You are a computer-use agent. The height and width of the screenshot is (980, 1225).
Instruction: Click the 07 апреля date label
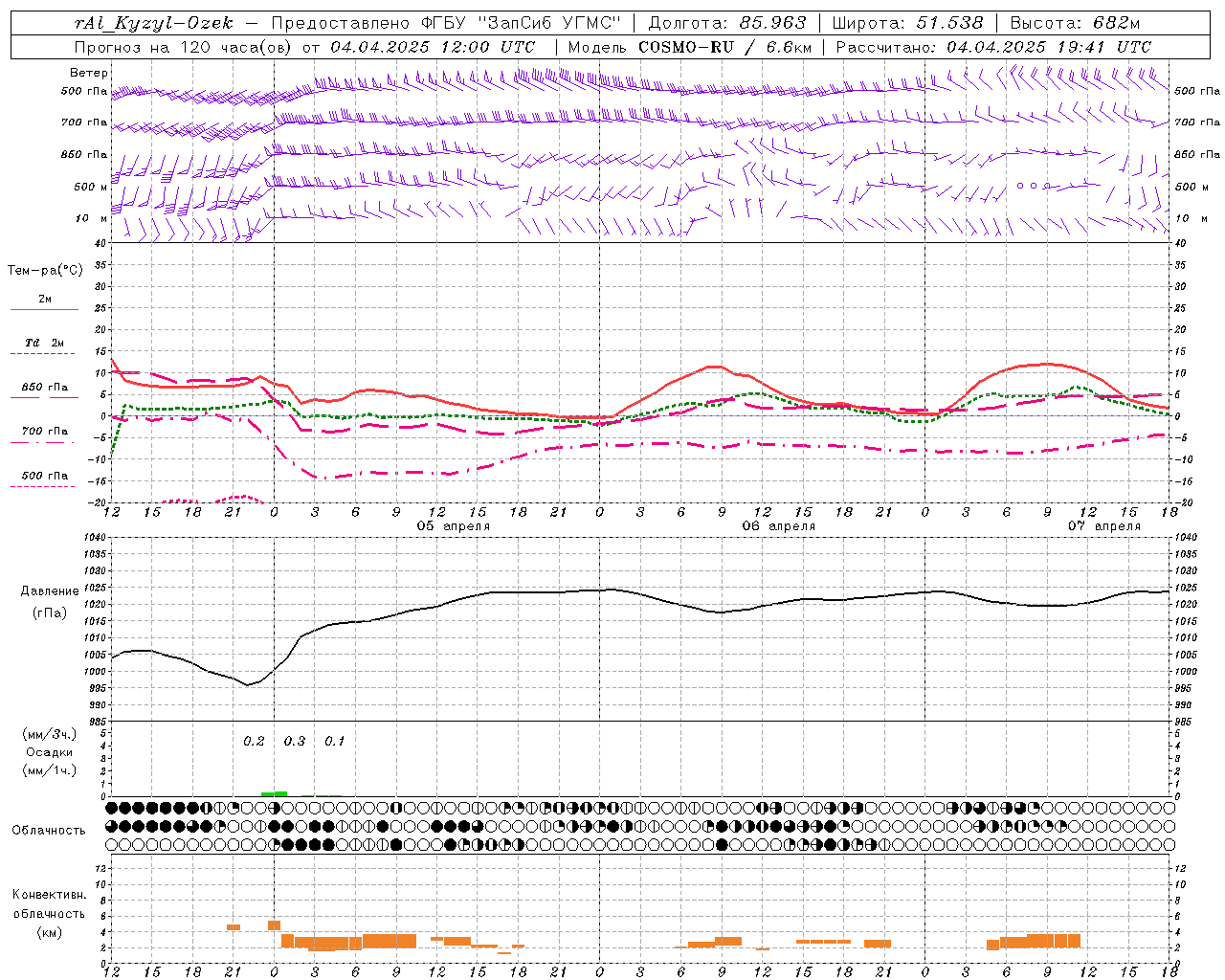[1104, 525]
